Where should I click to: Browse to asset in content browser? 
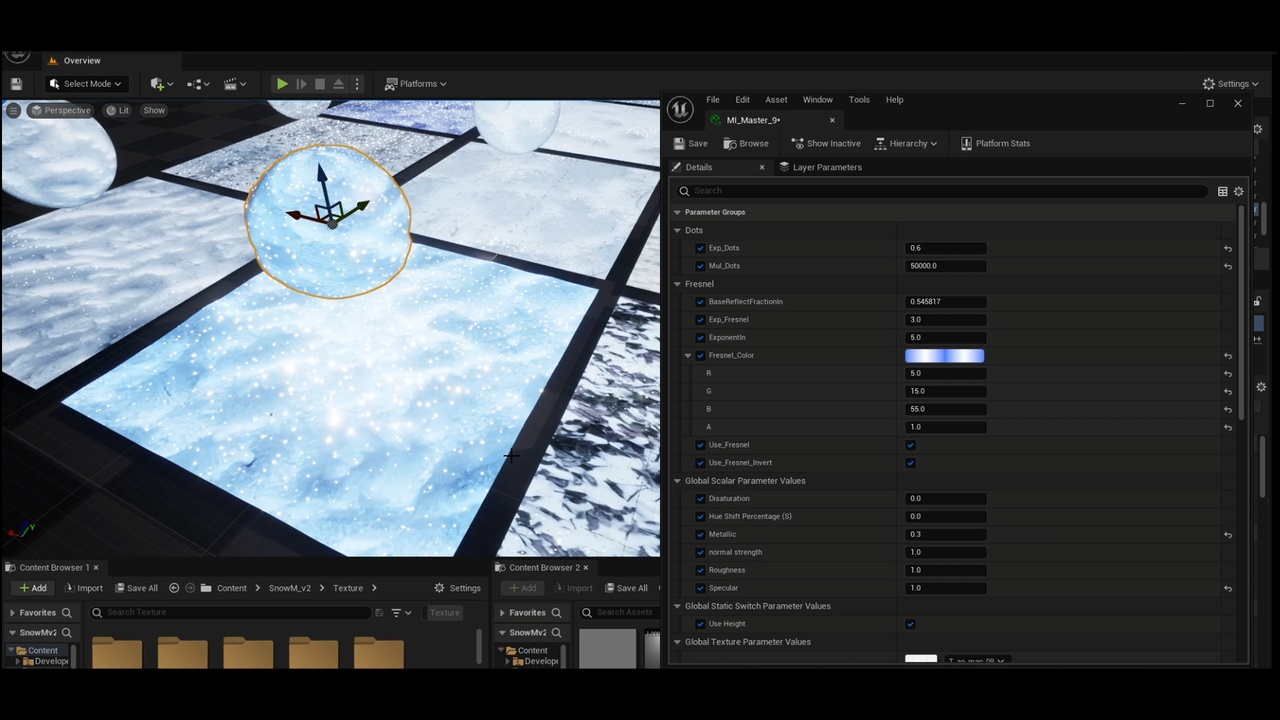tap(746, 143)
